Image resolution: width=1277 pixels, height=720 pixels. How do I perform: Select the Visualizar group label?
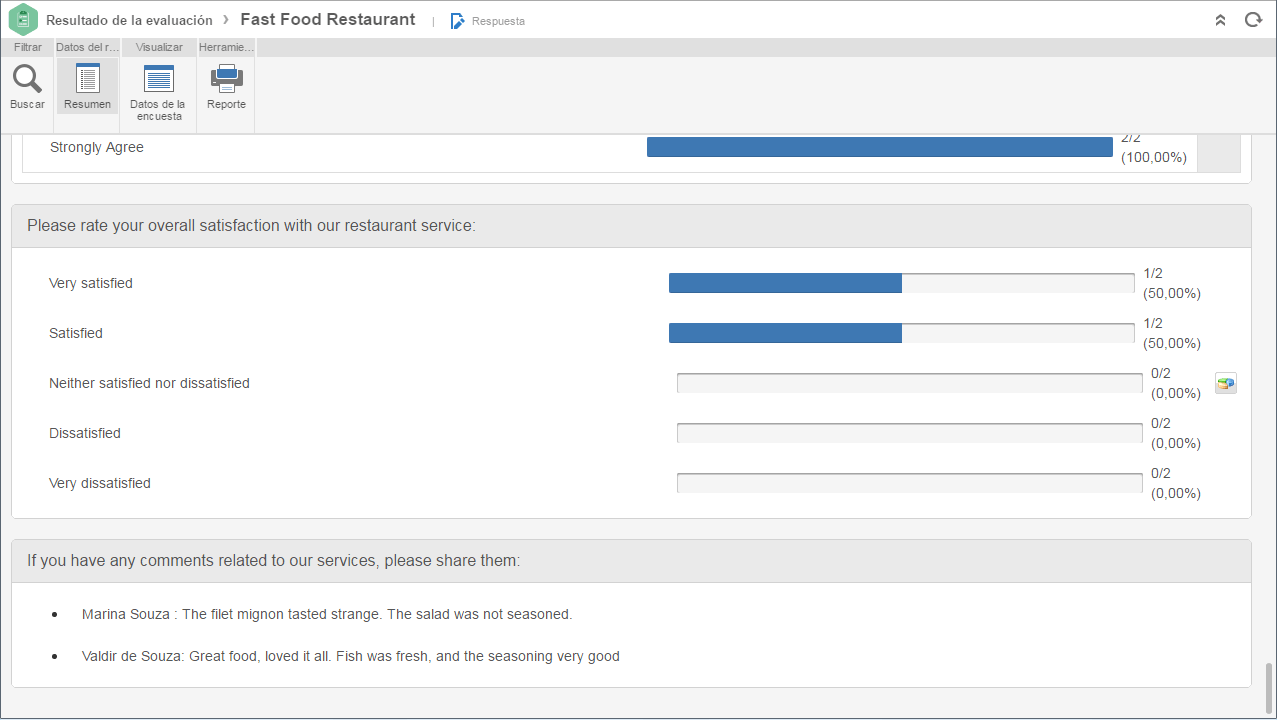[x=159, y=47]
